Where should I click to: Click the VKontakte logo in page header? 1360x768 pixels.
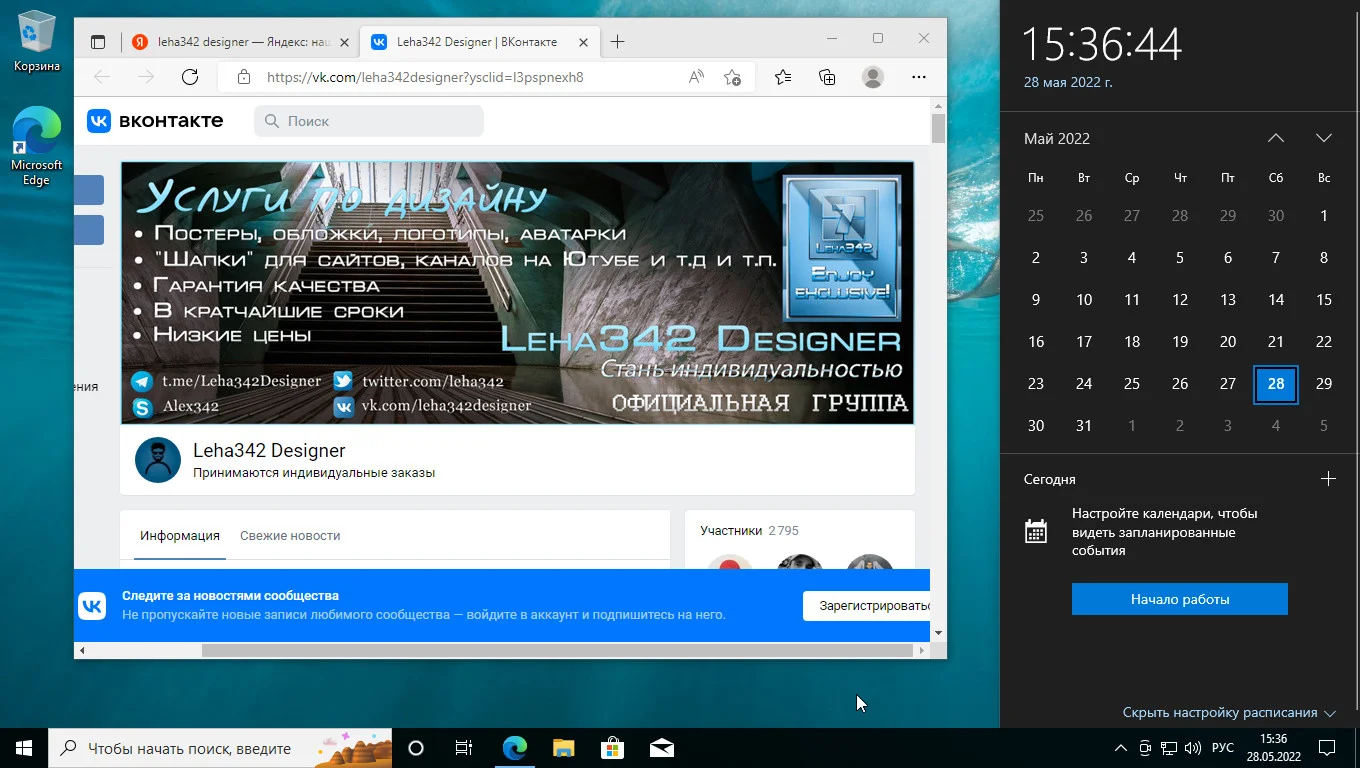coord(155,121)
